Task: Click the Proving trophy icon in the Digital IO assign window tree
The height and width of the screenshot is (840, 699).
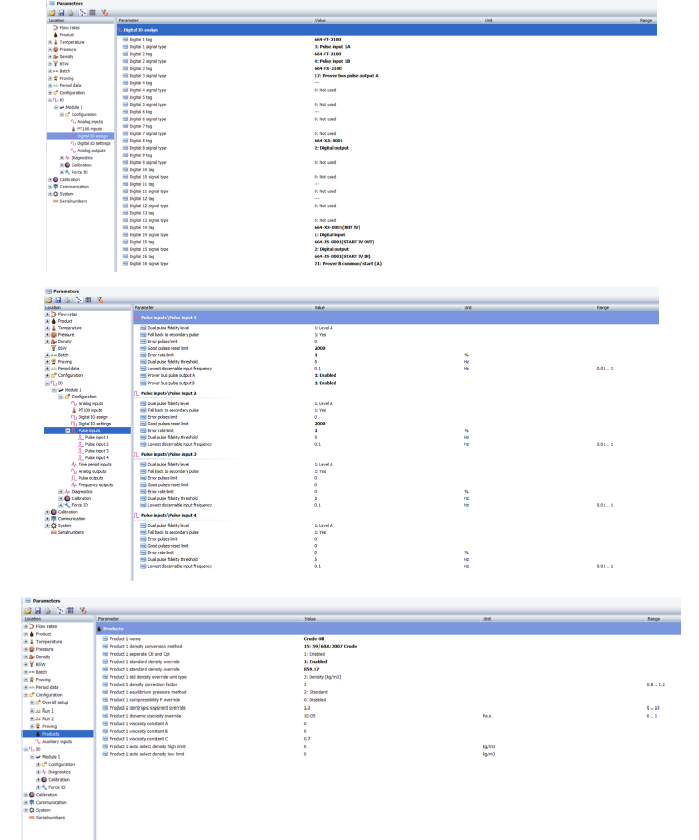Action: click(x=55, y=78)
